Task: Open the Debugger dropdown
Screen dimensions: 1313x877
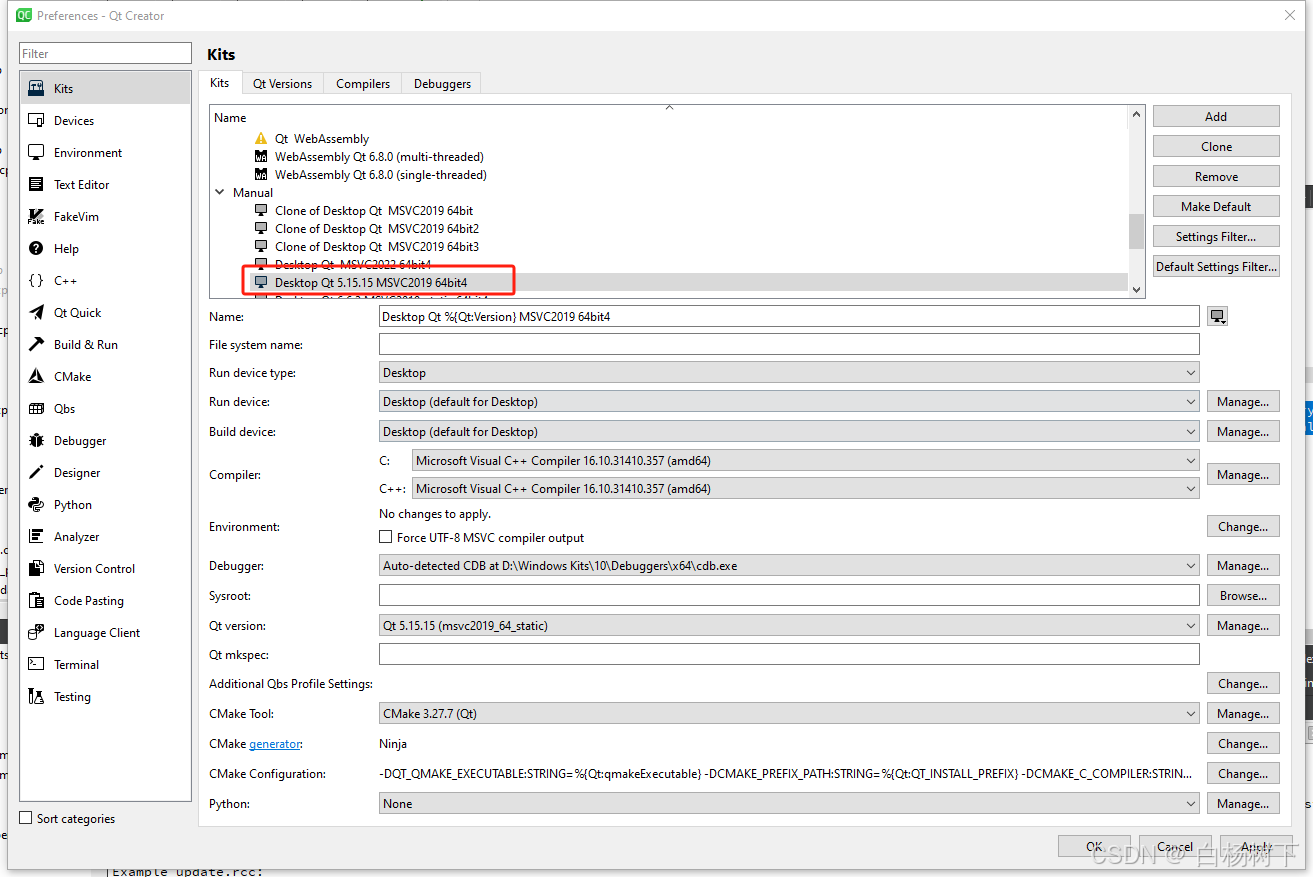Action: click(789, 566)
